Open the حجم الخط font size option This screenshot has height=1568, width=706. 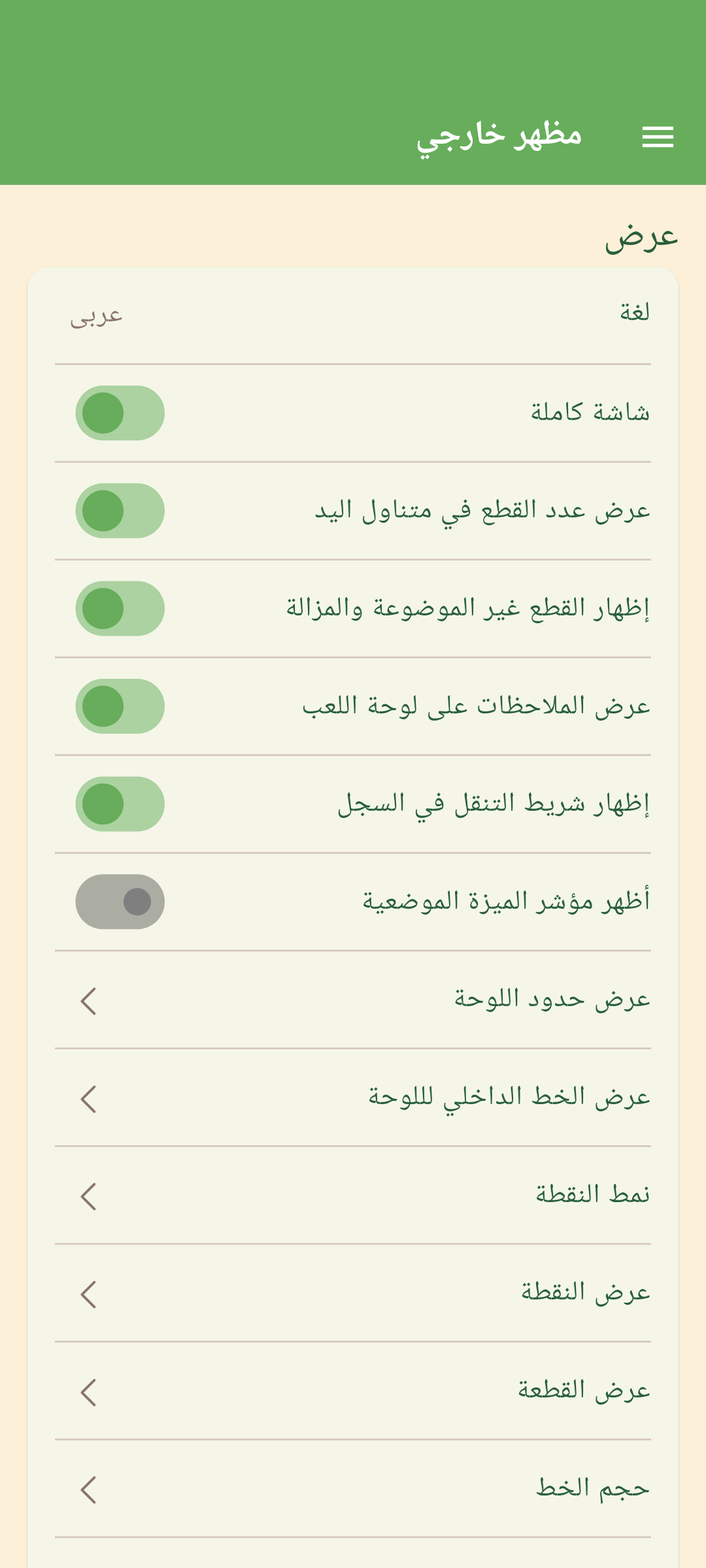click(x=592, y=1489)
